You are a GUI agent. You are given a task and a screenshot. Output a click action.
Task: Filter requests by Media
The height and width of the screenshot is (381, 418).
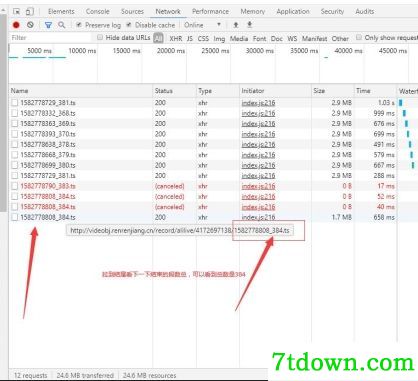(x=239, y=39)
